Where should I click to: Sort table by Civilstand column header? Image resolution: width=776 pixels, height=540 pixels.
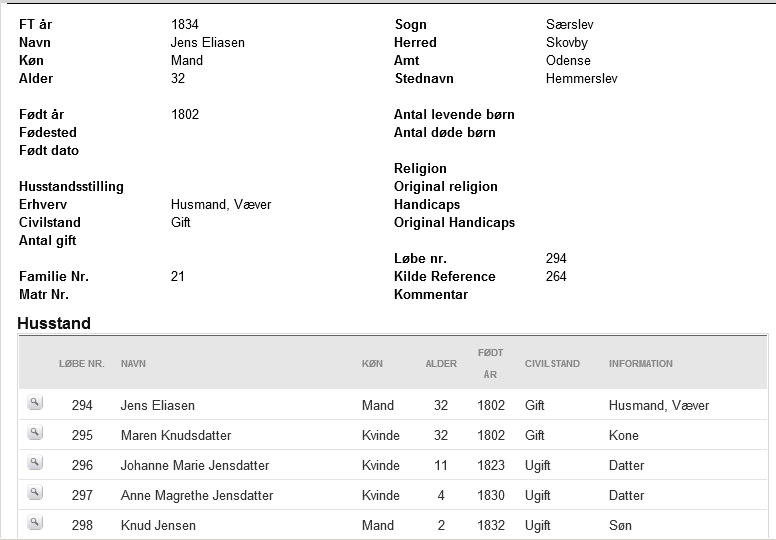pyautogui.click(x=552, y=364)
